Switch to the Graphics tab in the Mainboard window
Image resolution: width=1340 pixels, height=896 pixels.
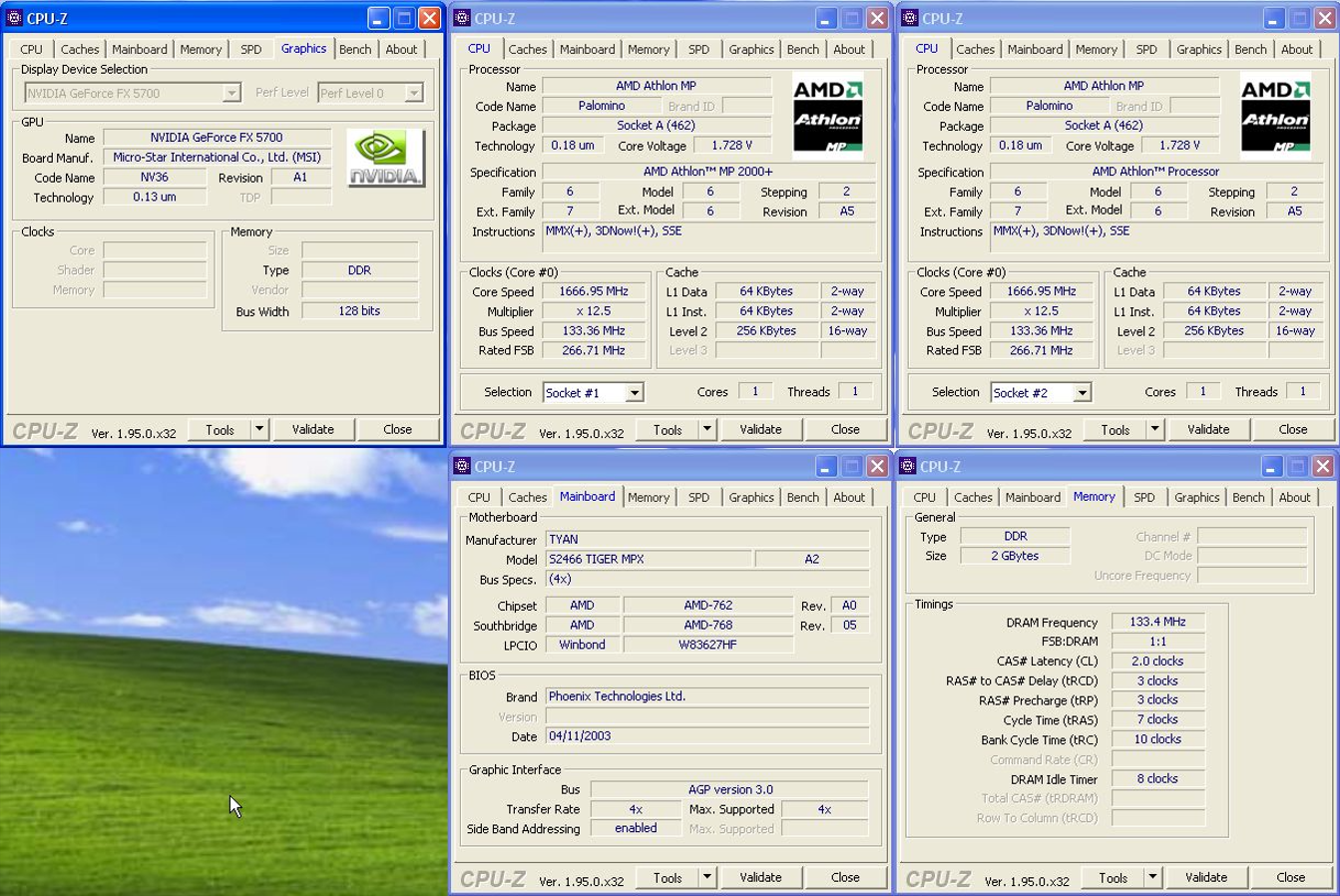coord(751,497)
